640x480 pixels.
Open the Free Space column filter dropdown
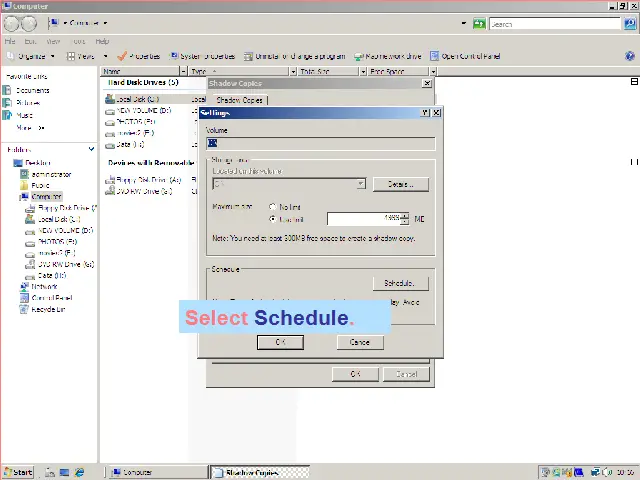tap(433, 71)
